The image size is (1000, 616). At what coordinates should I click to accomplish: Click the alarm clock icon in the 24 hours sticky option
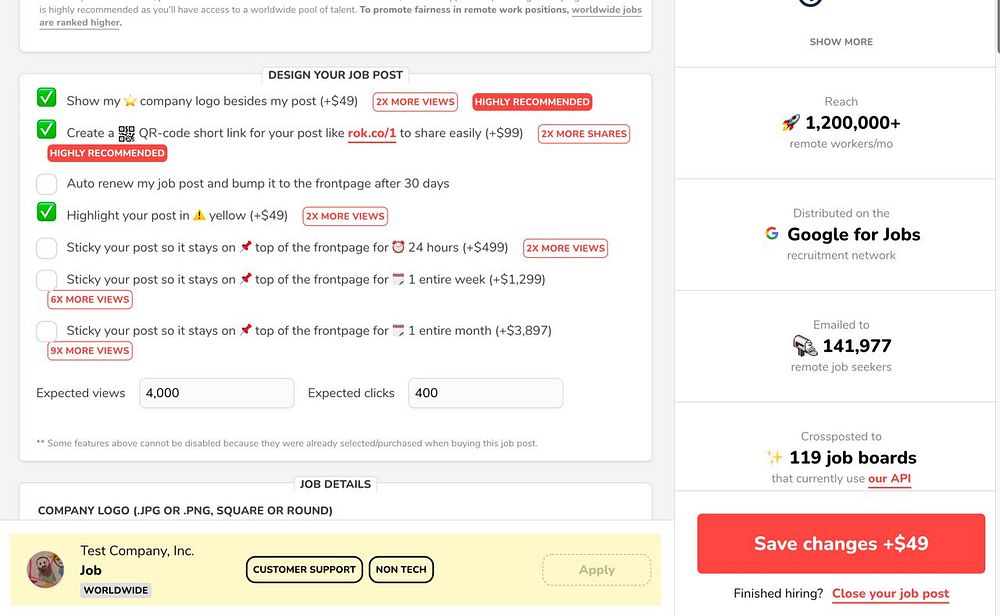point(397,247)
